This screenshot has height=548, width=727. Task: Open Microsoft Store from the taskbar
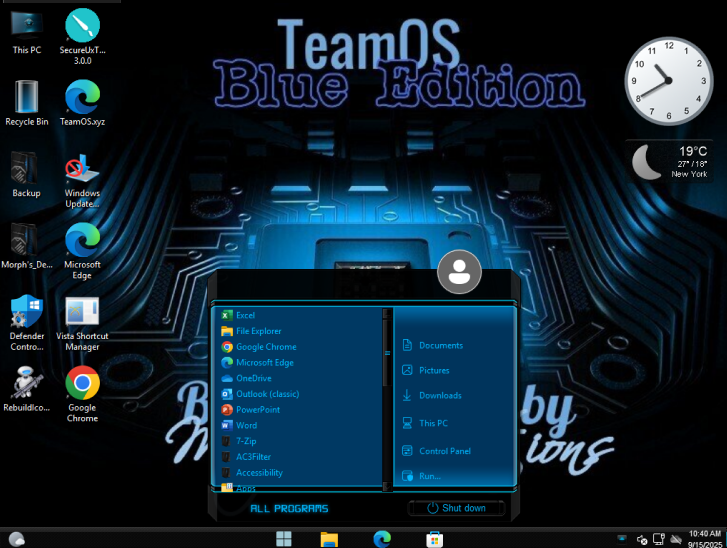[434, 539]
